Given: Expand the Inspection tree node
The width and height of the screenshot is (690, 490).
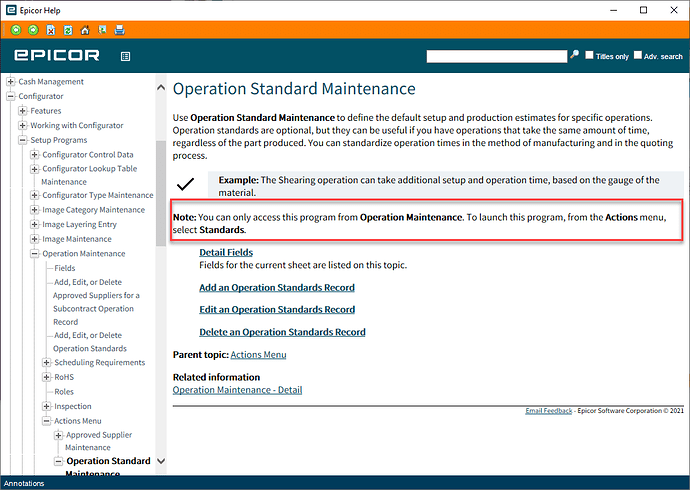Looking at the screenshot, I should (x=46, y=406).
